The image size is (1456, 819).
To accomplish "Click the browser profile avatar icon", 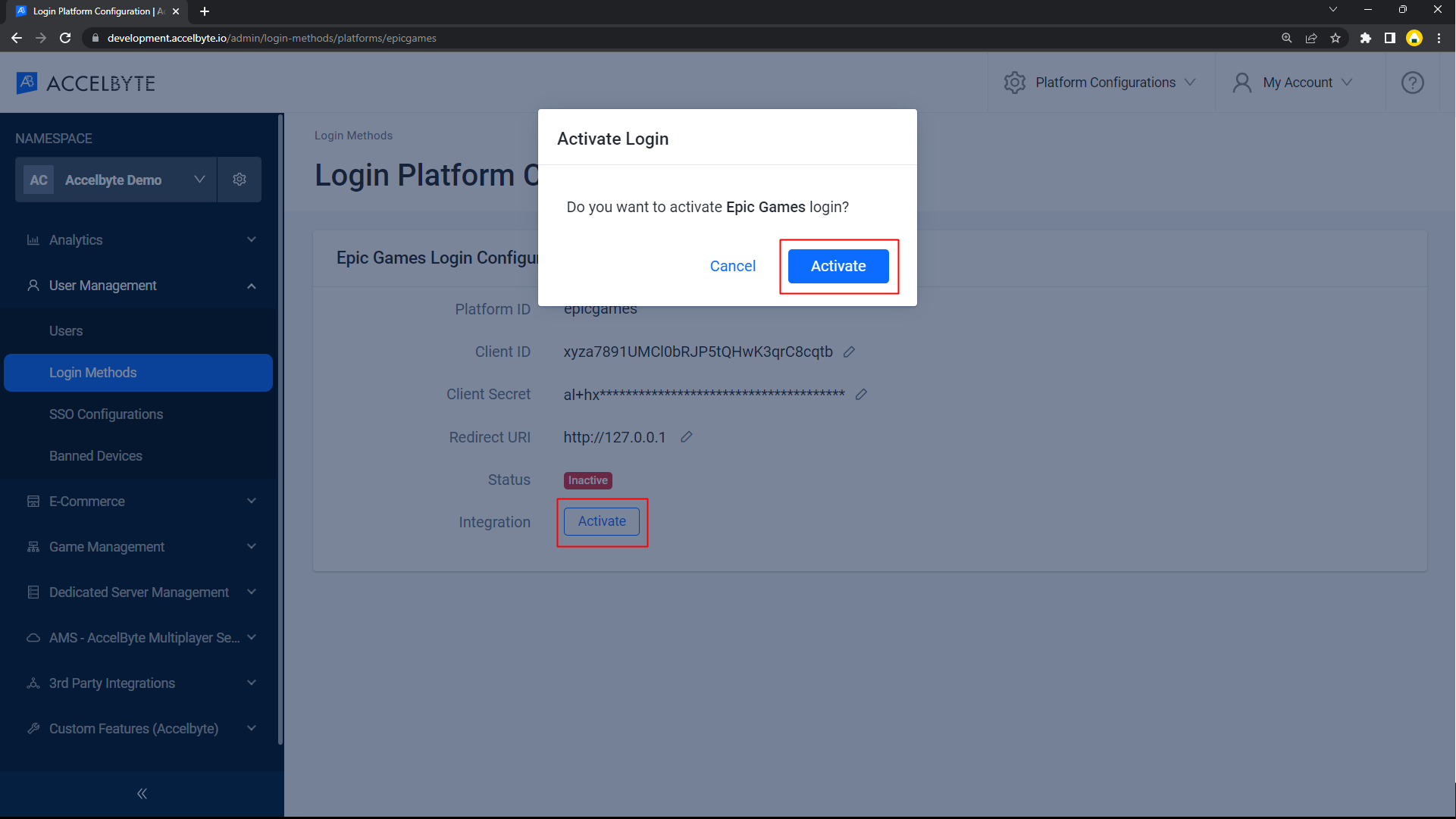I will [1414, 38].
